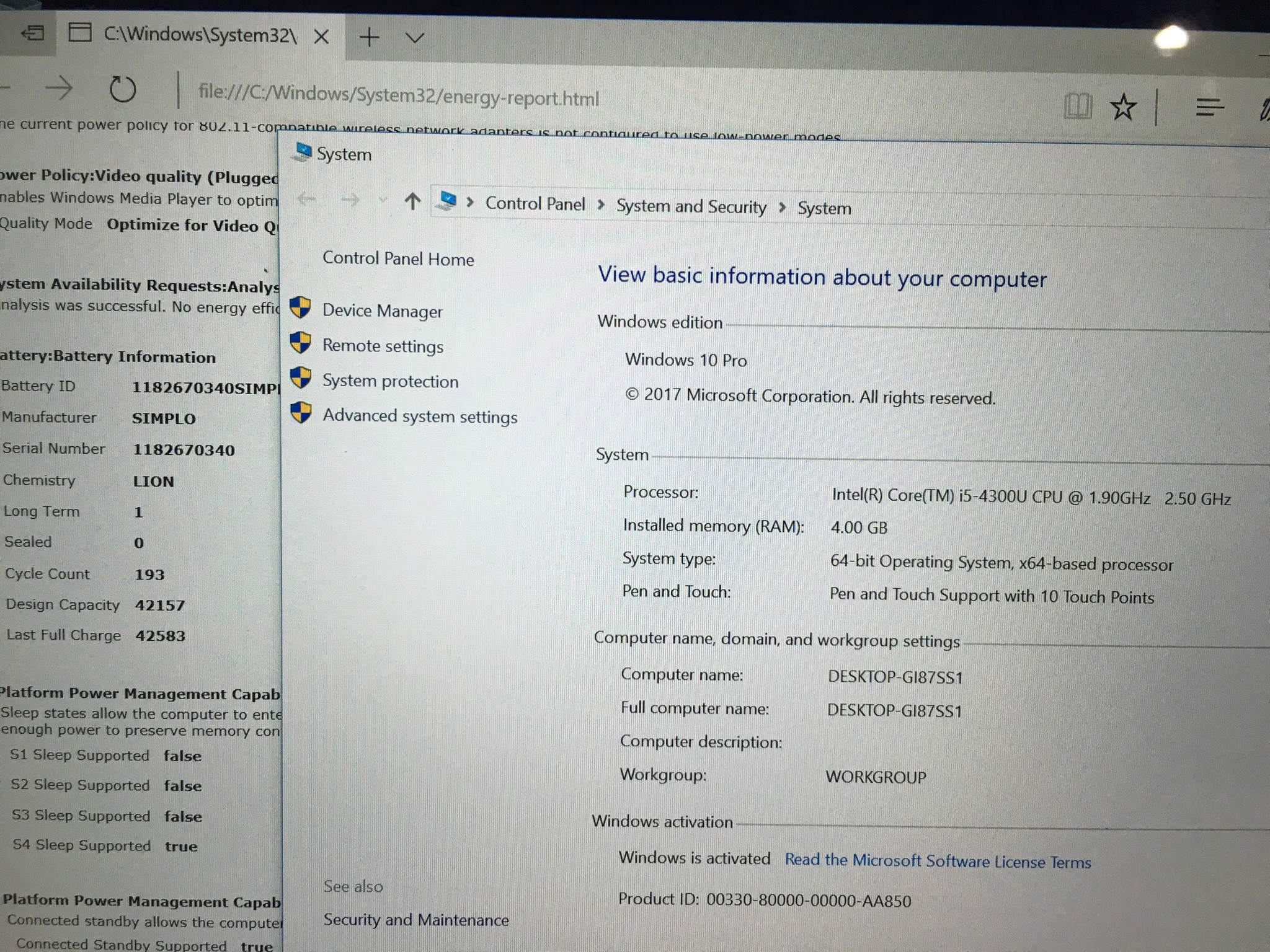Screen dimensions: 1270x952
Task: Click the Computer name value DESKTOP-GI87SS1
Action: [895, 677]
